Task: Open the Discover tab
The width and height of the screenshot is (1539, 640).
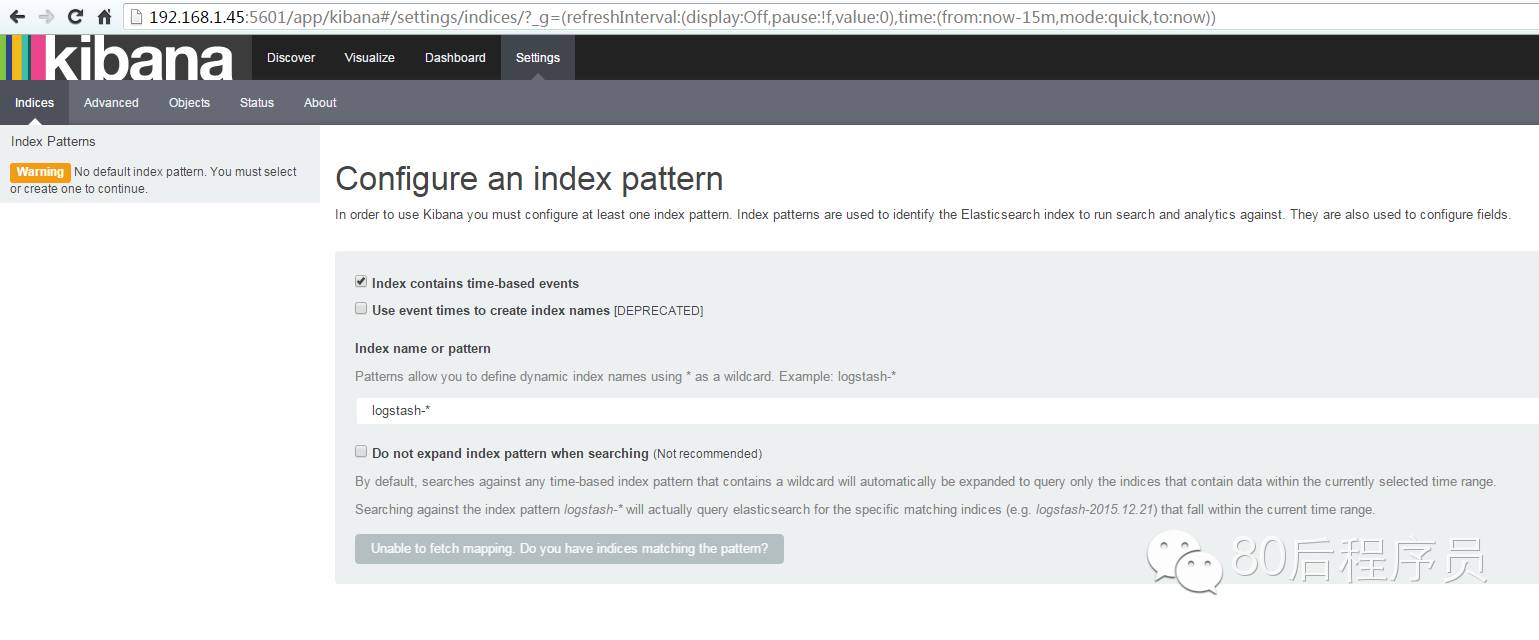Action: point(291,57)
